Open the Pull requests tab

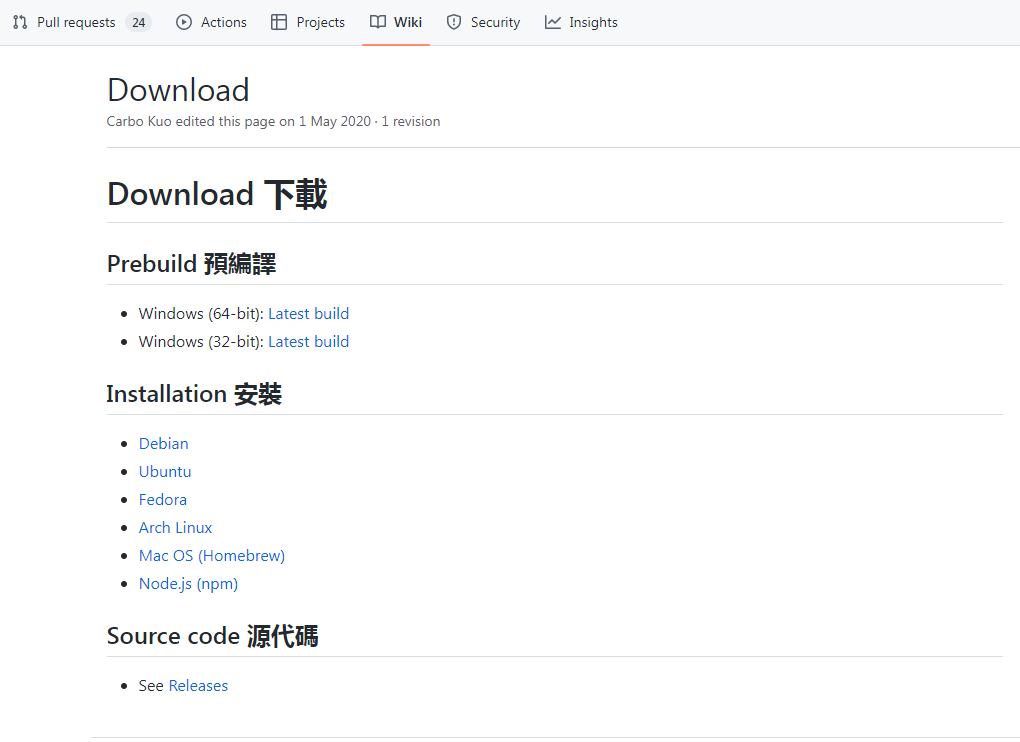82,22
